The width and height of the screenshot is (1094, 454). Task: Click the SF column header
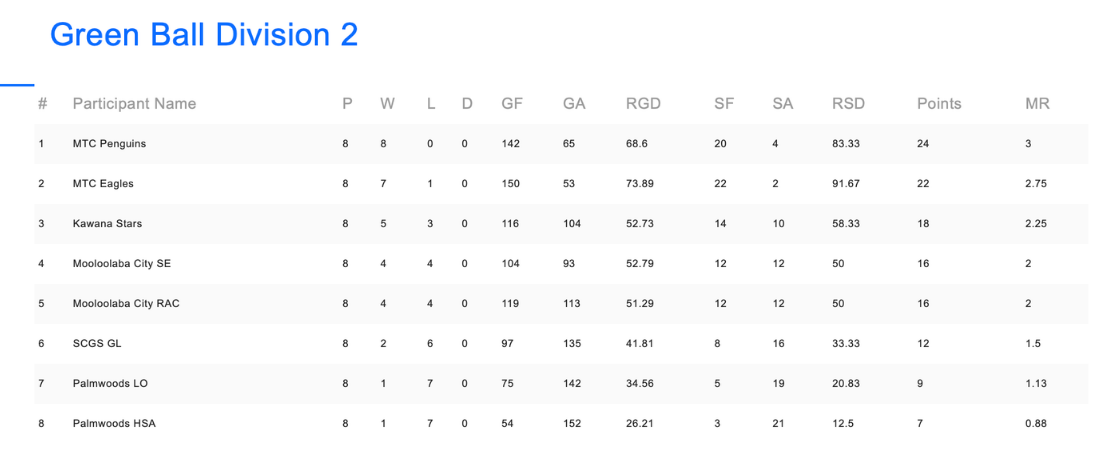724,104
